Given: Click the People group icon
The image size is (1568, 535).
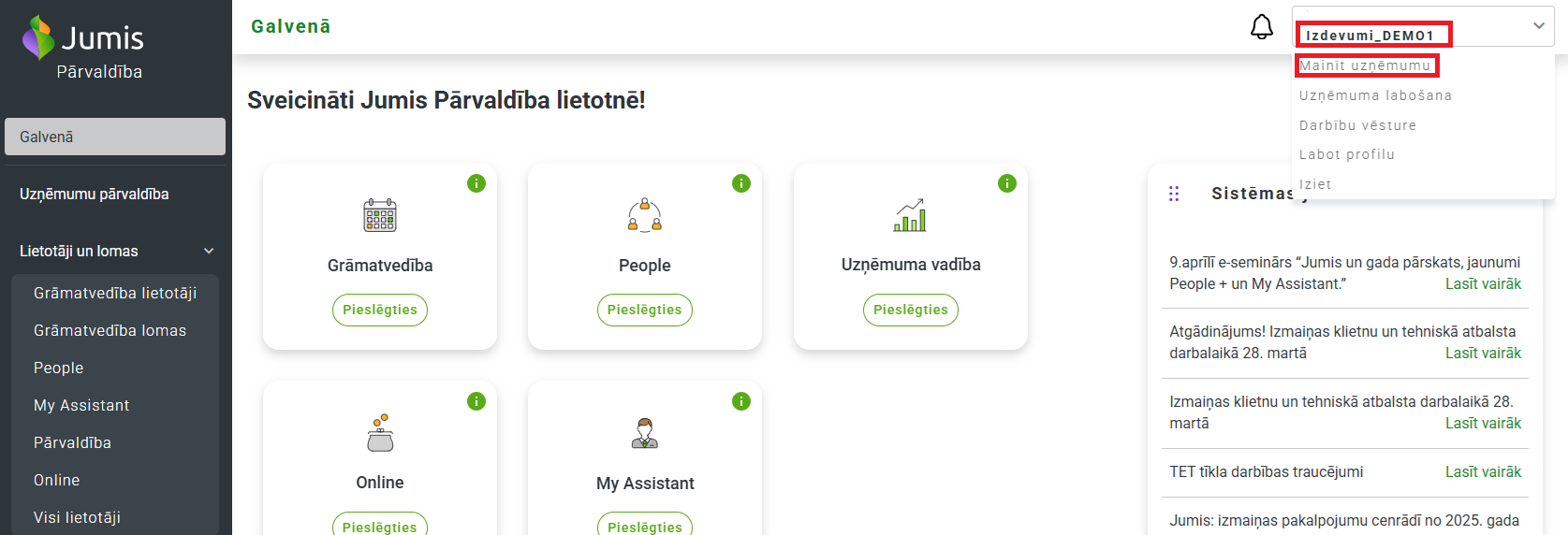Looking at the screenshot, I should click(645, 215).
